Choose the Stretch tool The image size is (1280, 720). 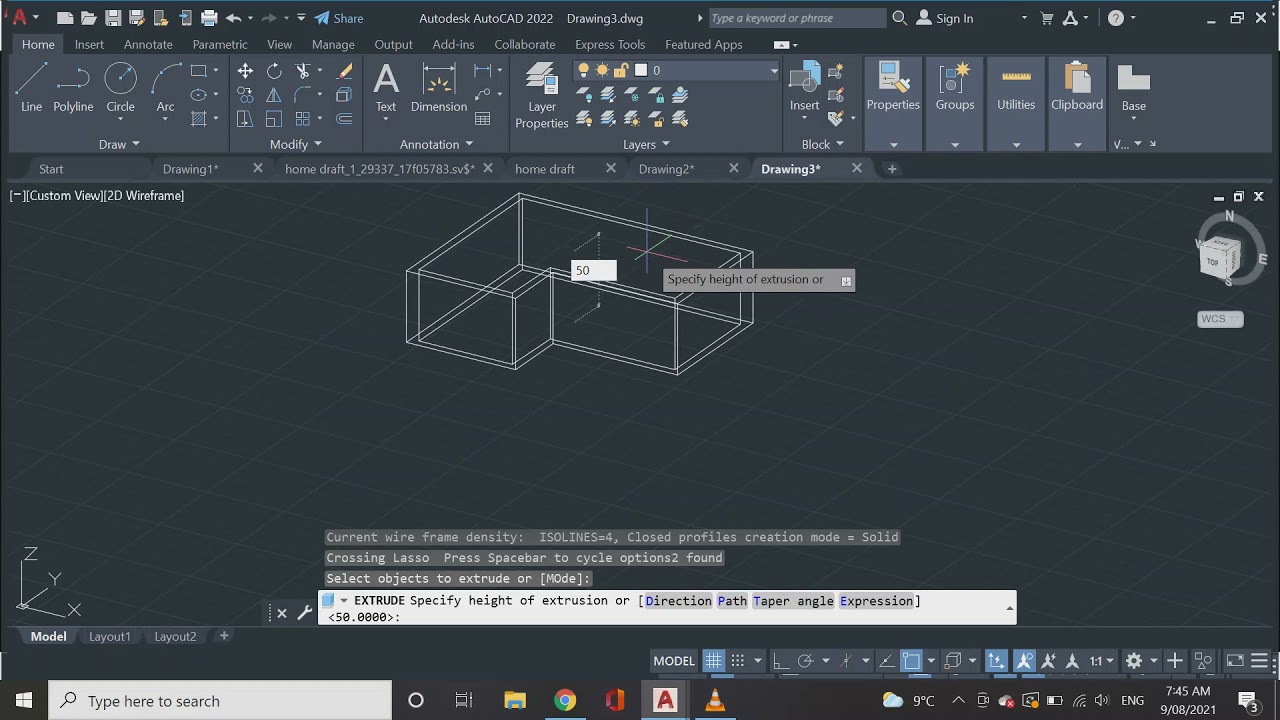click(245, 119)
